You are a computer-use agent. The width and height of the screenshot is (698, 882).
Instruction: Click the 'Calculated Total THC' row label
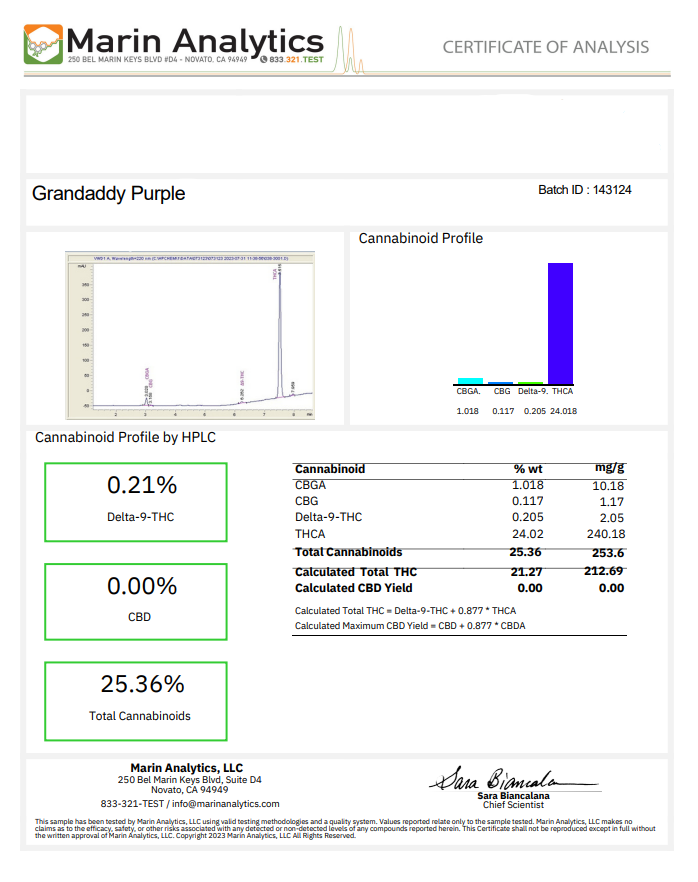click(356, 572)
